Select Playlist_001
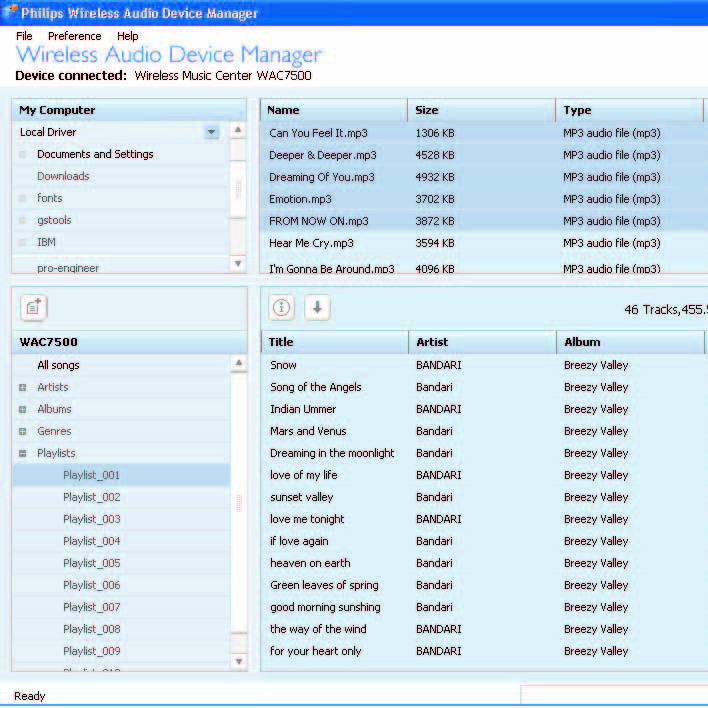 click(x=91, y=475)
